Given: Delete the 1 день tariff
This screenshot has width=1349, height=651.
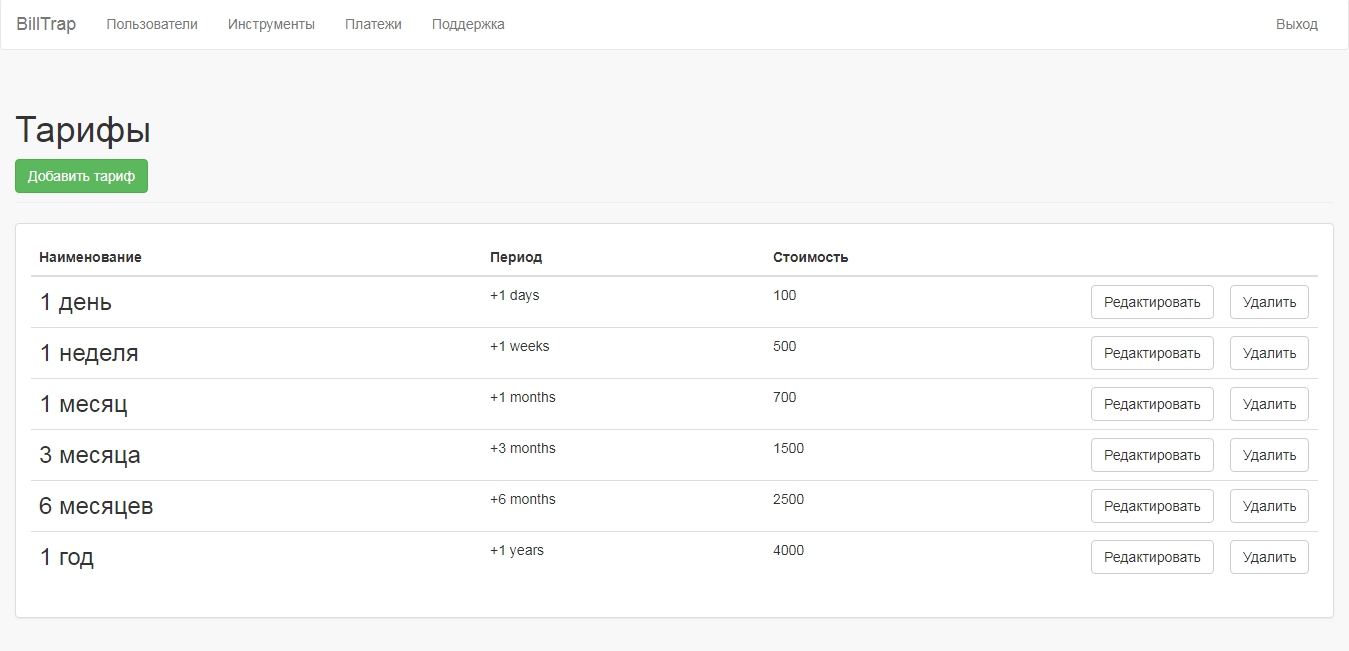Looking at the screenshot, I should [1268, 302].
